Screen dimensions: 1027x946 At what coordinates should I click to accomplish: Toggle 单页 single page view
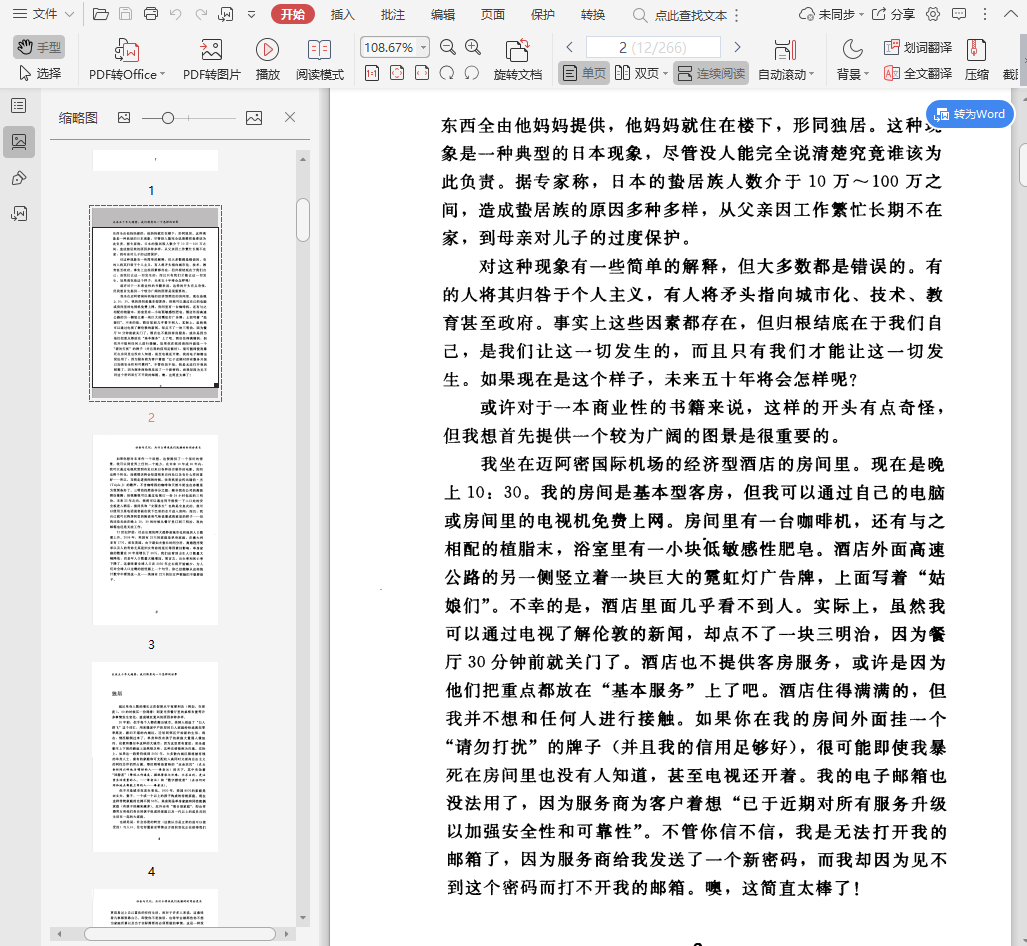pos(583,73)
